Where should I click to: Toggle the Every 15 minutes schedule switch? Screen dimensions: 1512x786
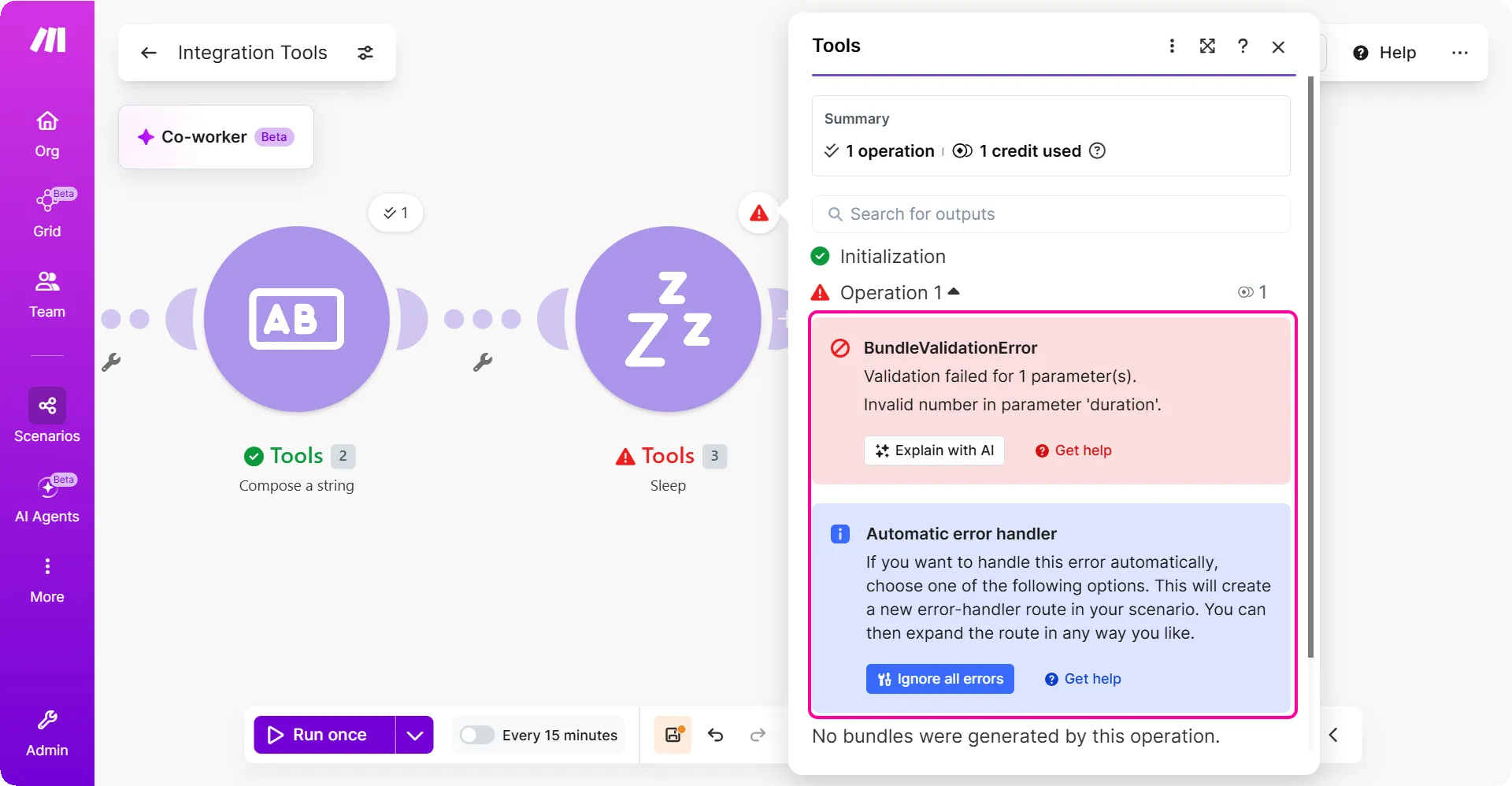click(x=476, y=735)
